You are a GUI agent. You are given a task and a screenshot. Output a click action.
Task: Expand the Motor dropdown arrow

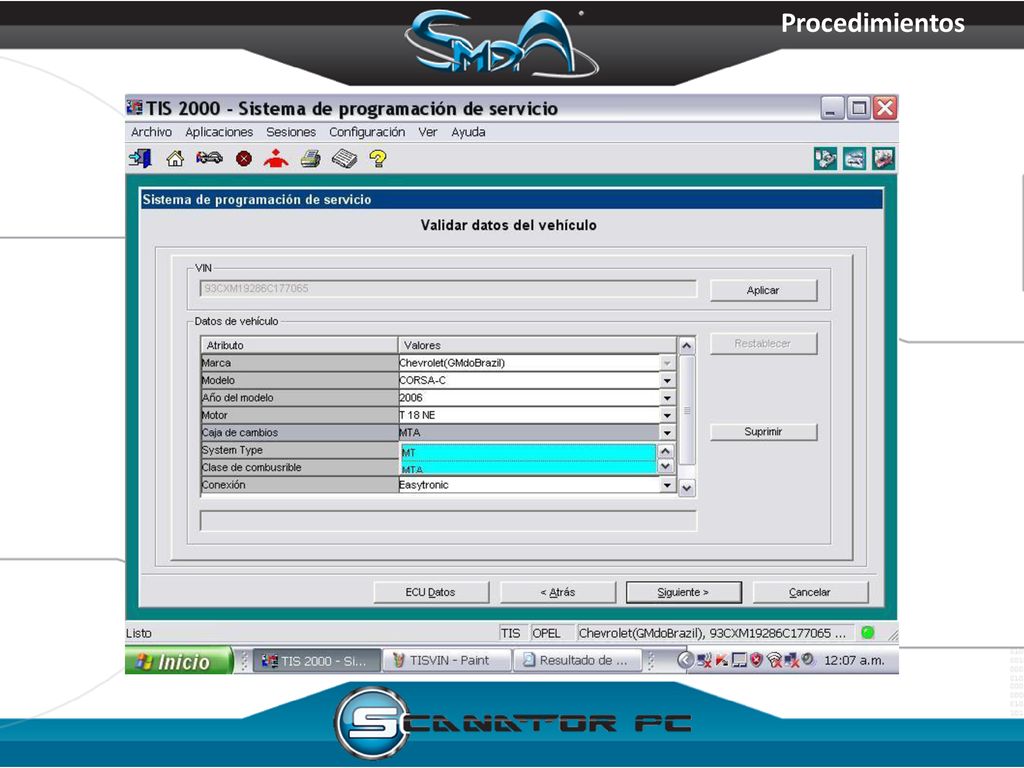(x=667, y=415)
